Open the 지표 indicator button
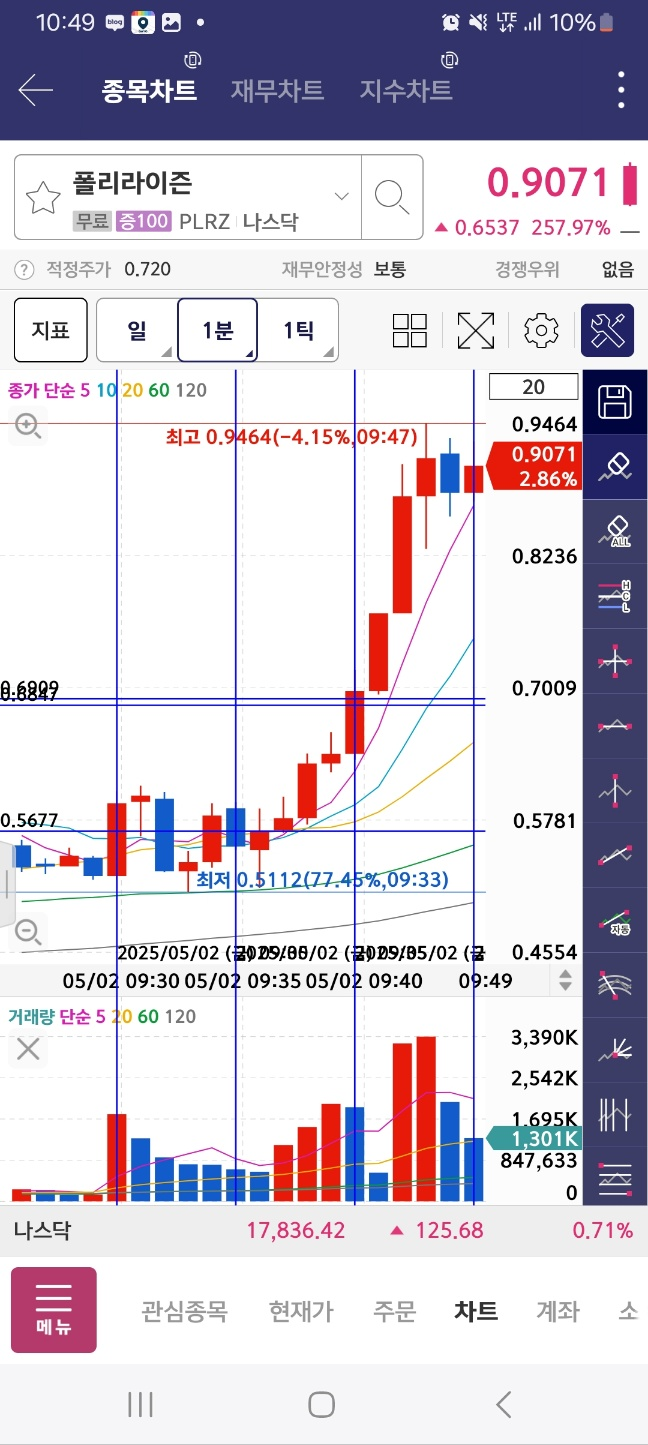The width and height of the screenshot is (648, 1445). [50, 330]
